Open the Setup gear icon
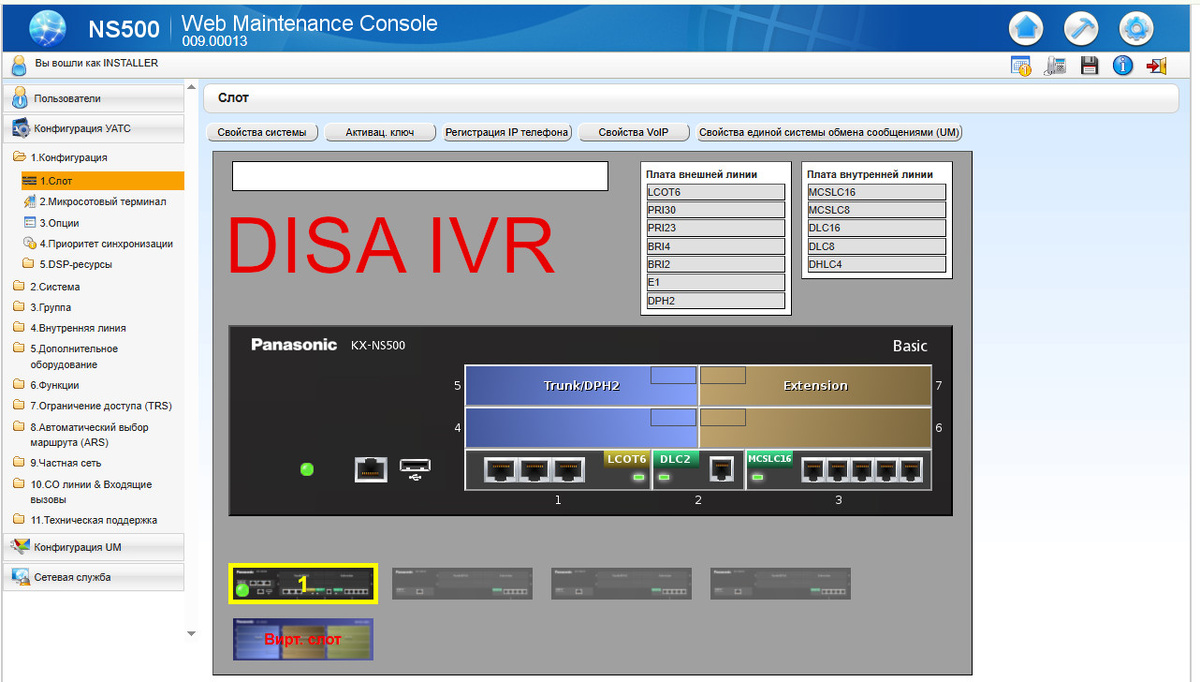1200x682 pixels. pos(1136,28)
